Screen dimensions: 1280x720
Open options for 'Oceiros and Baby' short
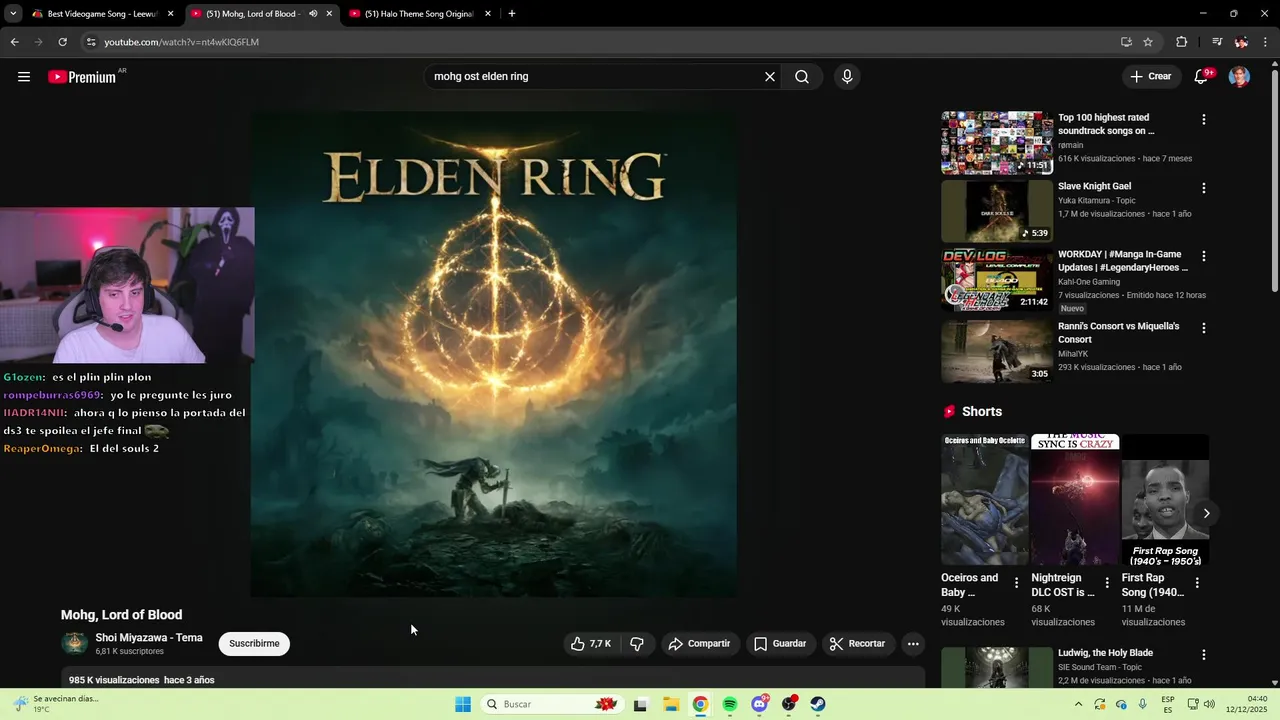[x=1017, y=583]
